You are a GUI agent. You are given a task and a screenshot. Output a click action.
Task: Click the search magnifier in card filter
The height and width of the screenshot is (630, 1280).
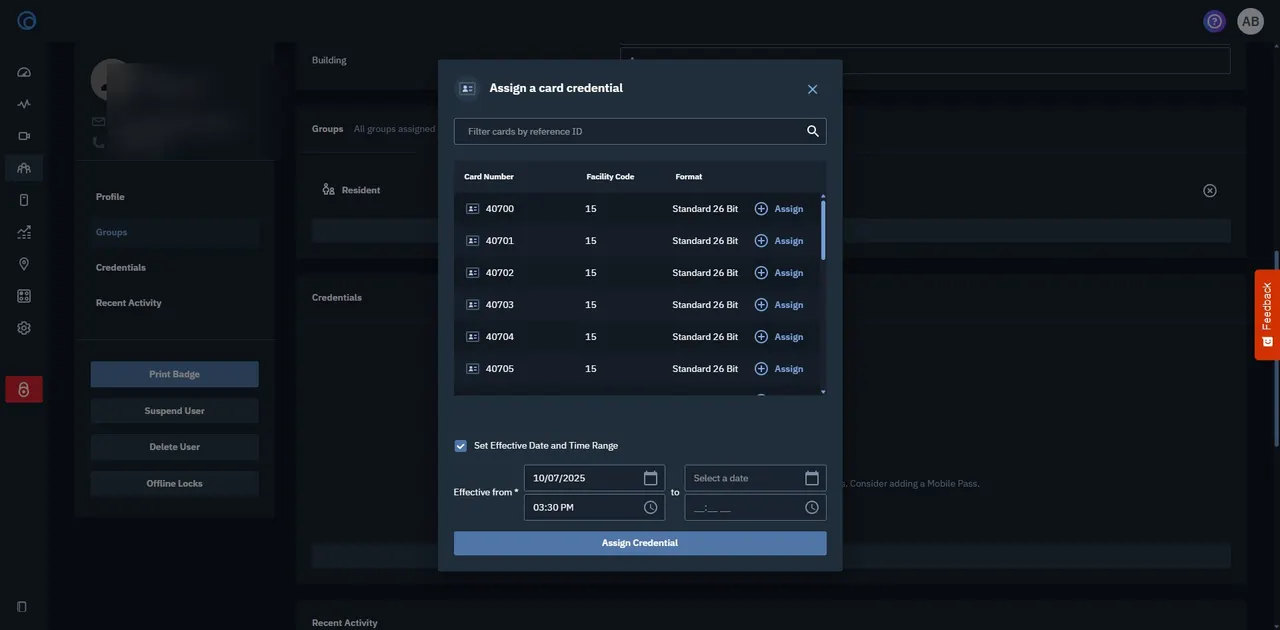tap(813, 131)
